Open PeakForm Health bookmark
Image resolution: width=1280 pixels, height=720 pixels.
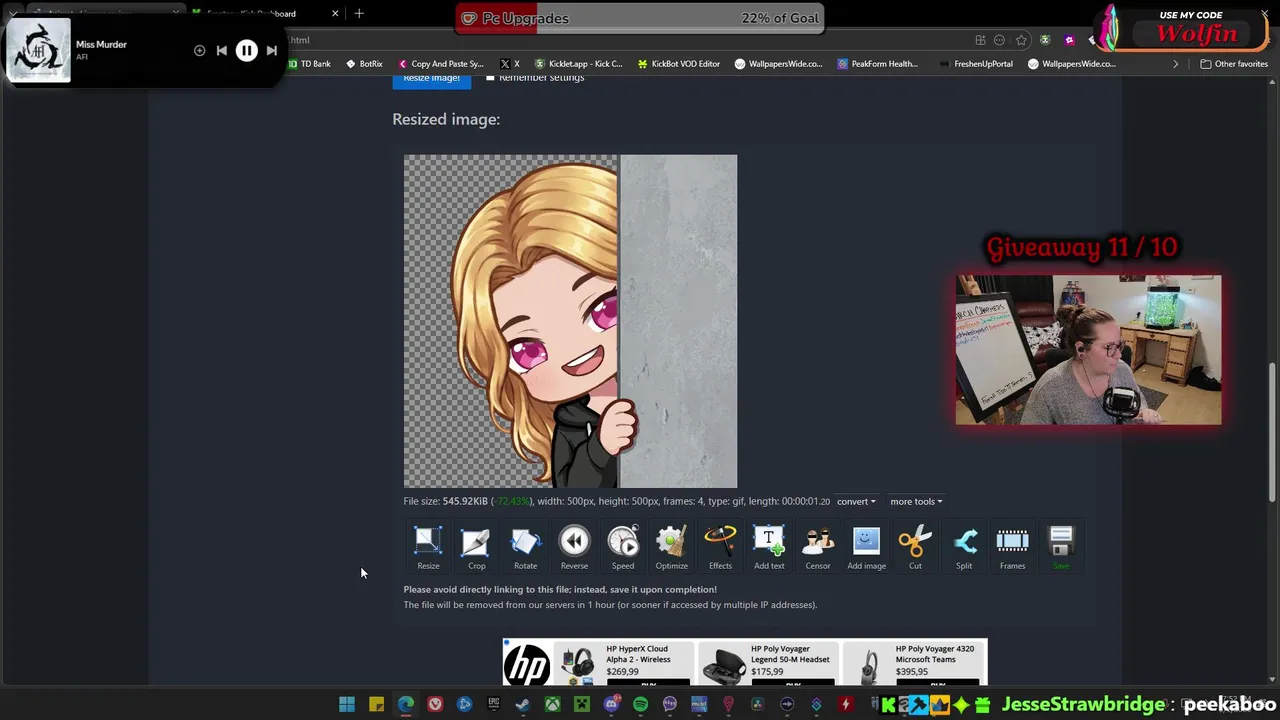(878, 64)
